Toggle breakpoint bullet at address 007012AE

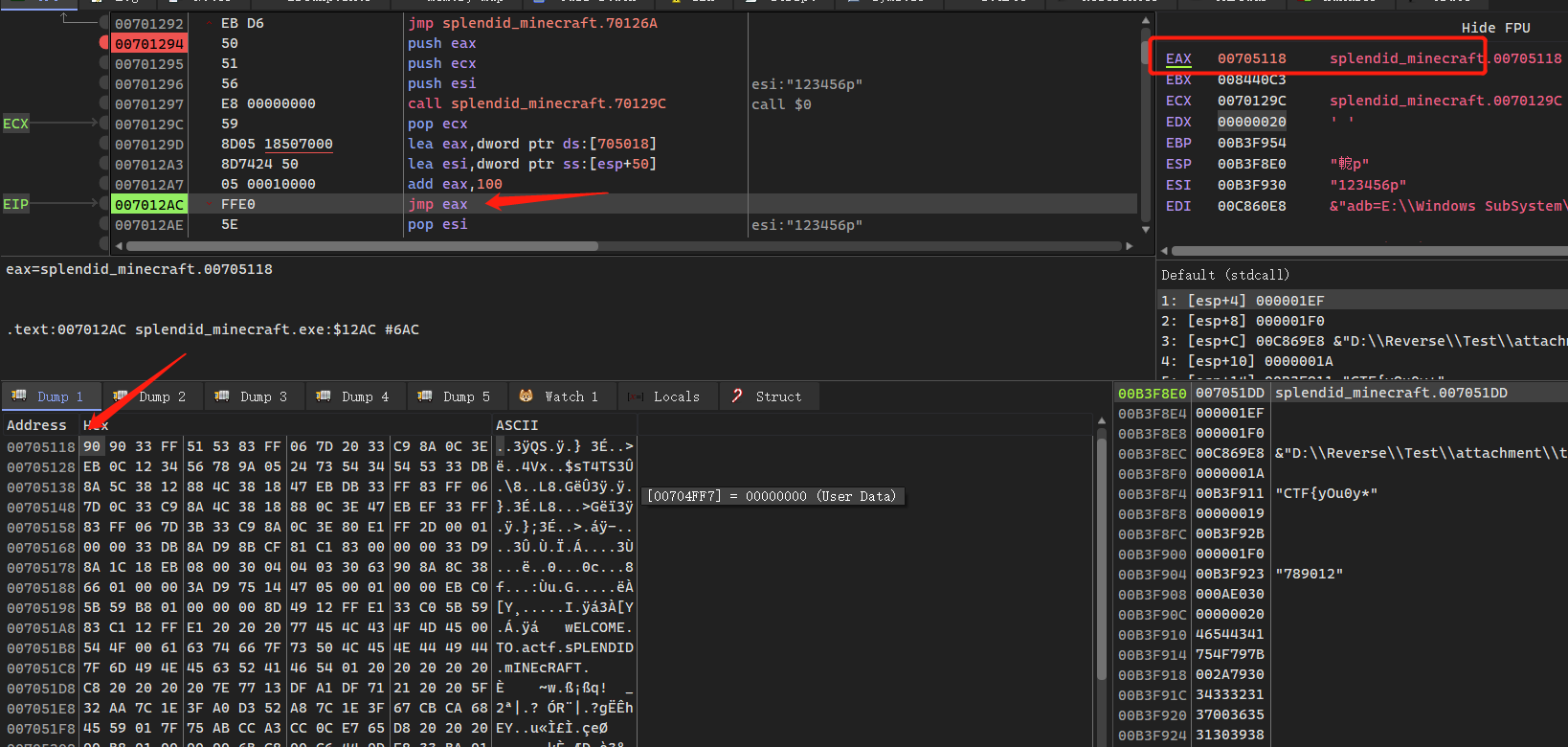[x=104, y=224]
